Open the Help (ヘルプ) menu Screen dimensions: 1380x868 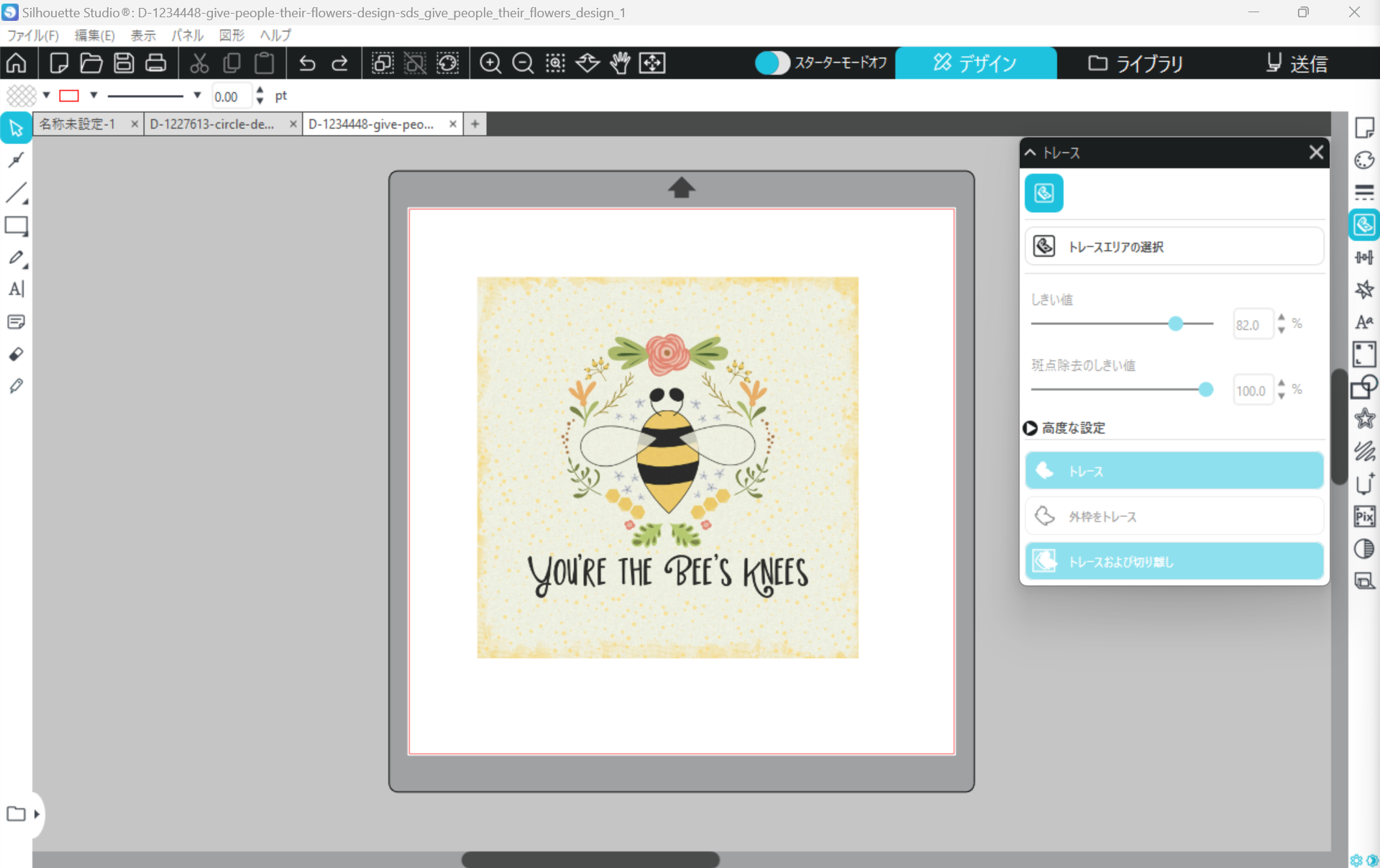[275, 35]
